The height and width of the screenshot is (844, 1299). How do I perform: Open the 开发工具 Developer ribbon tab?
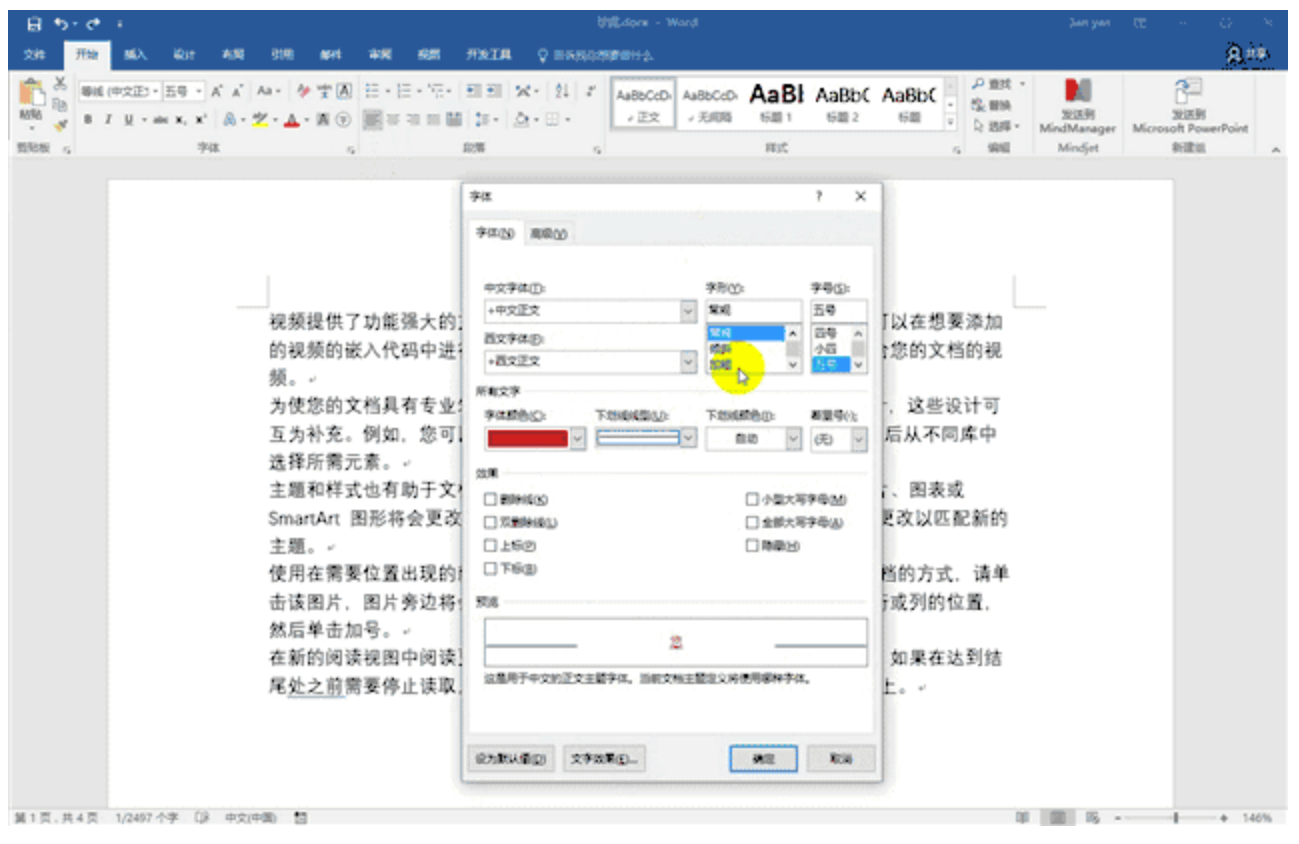click(488, 55)
